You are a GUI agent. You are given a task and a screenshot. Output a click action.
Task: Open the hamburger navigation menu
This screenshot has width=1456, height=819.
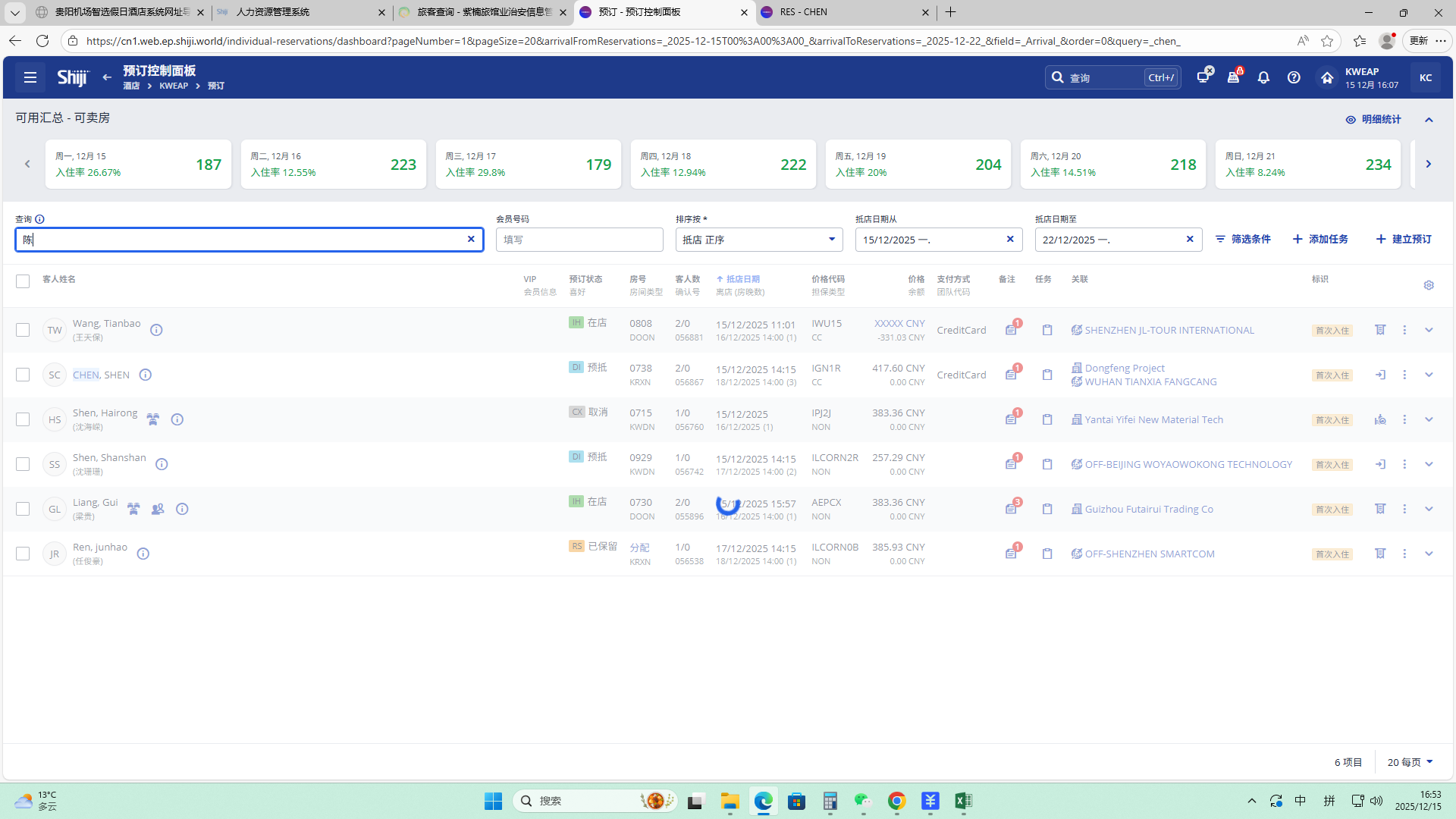click(30, 77)
